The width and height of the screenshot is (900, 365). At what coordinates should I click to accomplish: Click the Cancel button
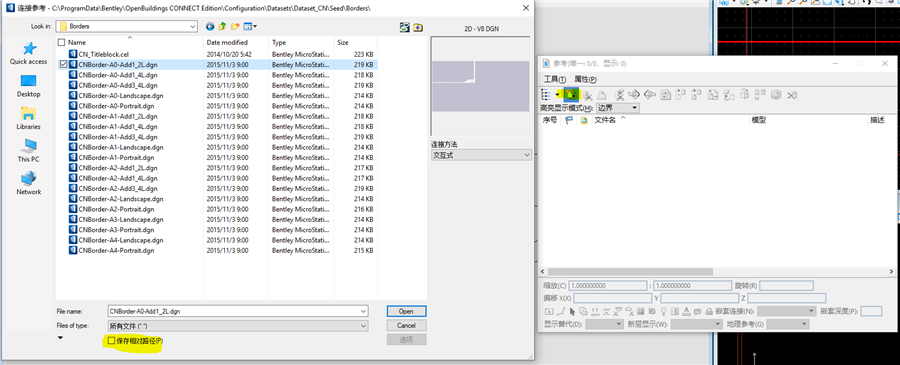tap(406, 325)
